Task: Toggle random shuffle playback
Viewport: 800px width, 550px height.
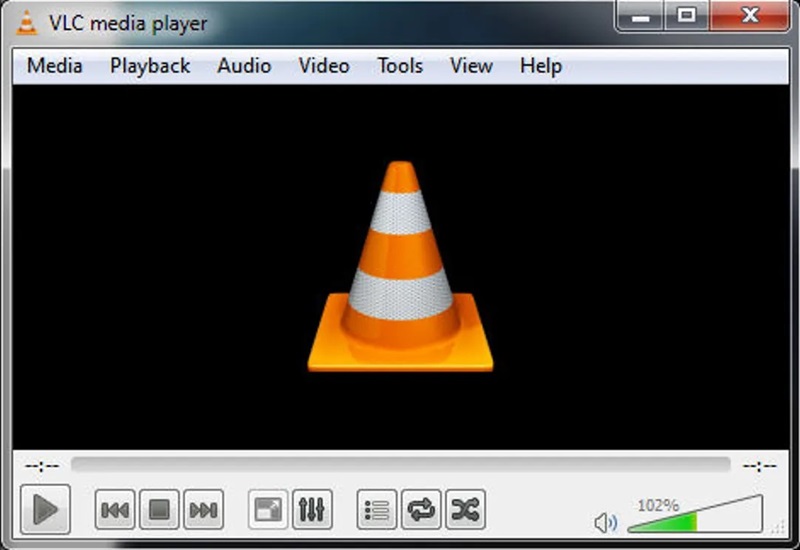Action: (465, 509)
